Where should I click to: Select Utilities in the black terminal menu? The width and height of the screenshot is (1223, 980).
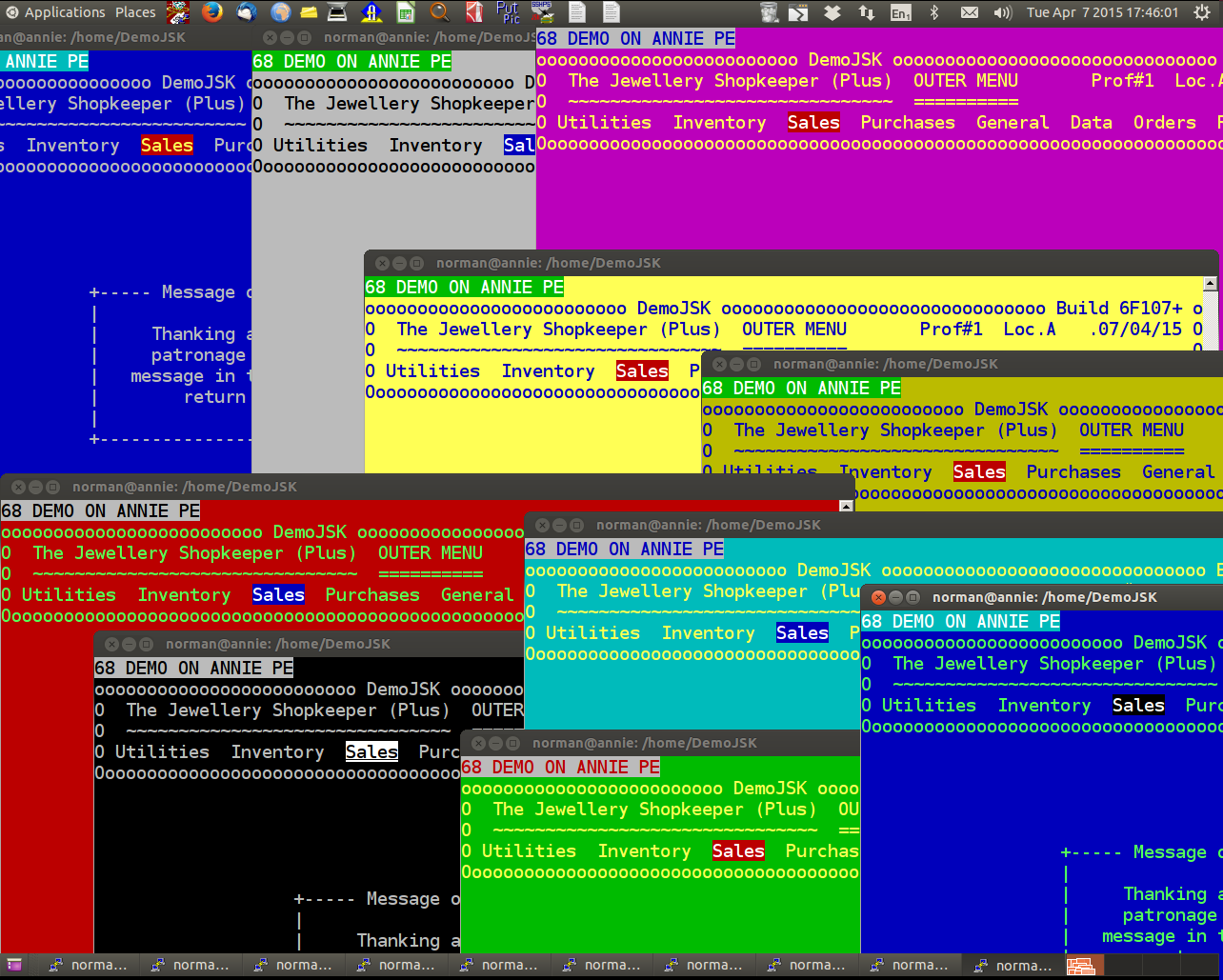[x=162, y=751]
